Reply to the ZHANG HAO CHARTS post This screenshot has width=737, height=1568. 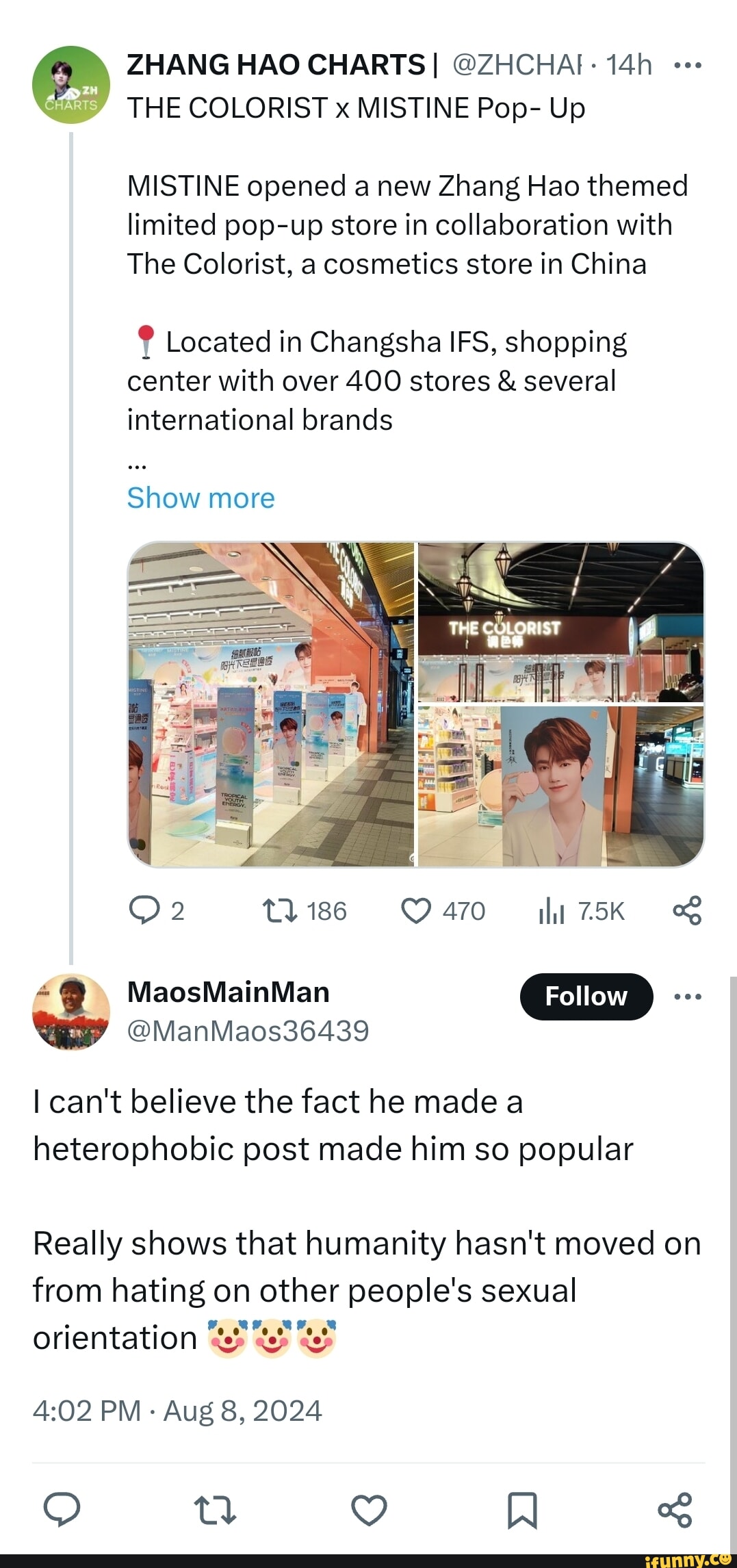(144, 911)
